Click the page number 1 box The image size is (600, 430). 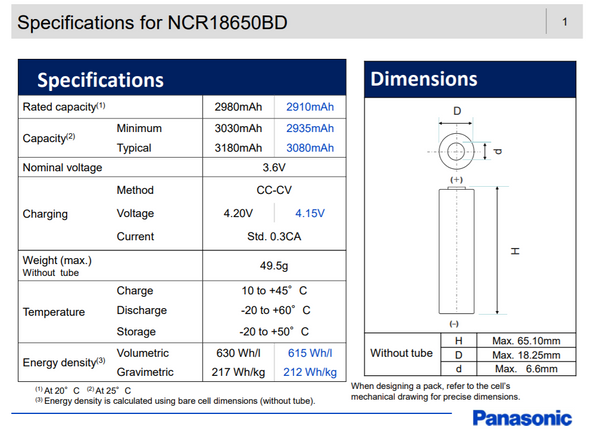click(566, 21)
